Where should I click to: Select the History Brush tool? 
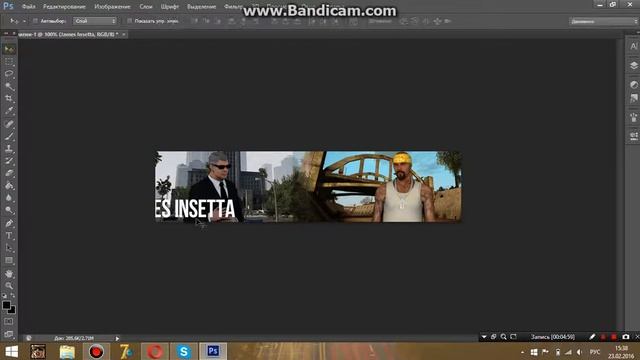pyautogui.click(x=9, y=161)
